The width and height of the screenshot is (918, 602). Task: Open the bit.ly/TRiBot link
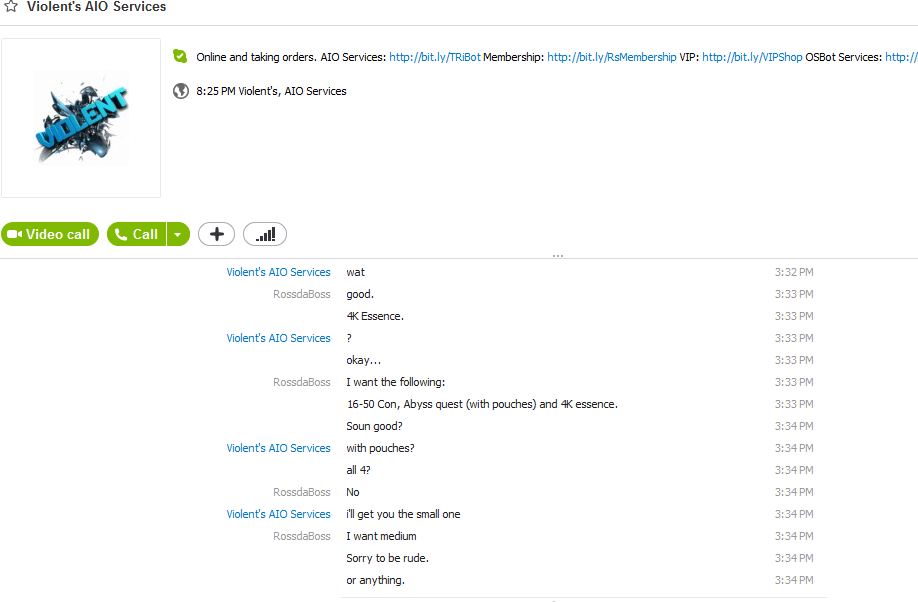[x=435, y=57]
